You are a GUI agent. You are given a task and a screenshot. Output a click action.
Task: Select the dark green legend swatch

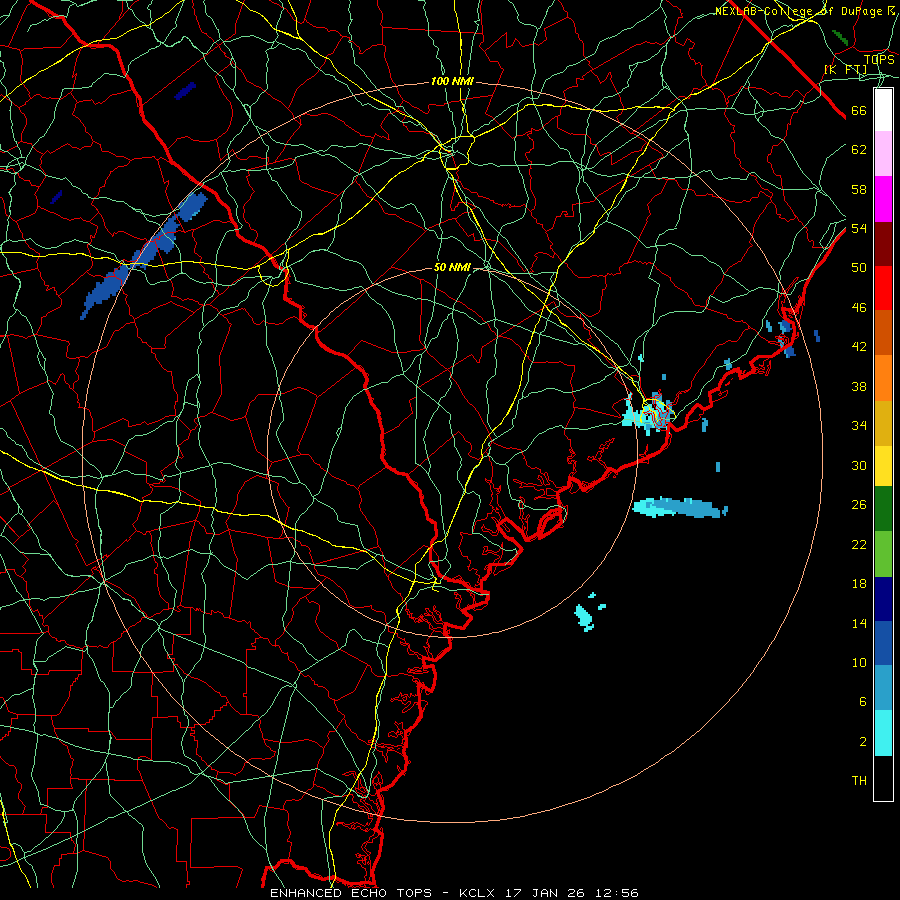pyautogui.click(x=883, y=509)
